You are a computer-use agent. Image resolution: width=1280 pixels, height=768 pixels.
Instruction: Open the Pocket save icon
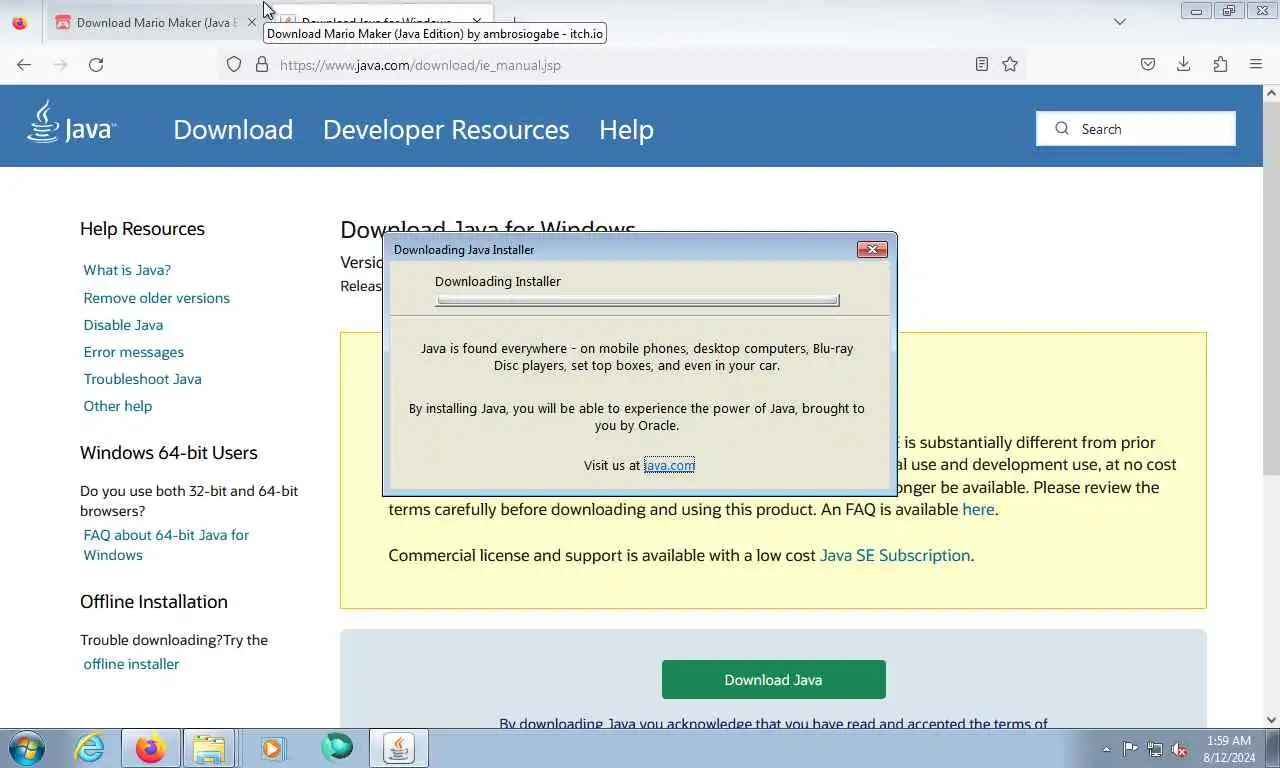(1148, 64)
